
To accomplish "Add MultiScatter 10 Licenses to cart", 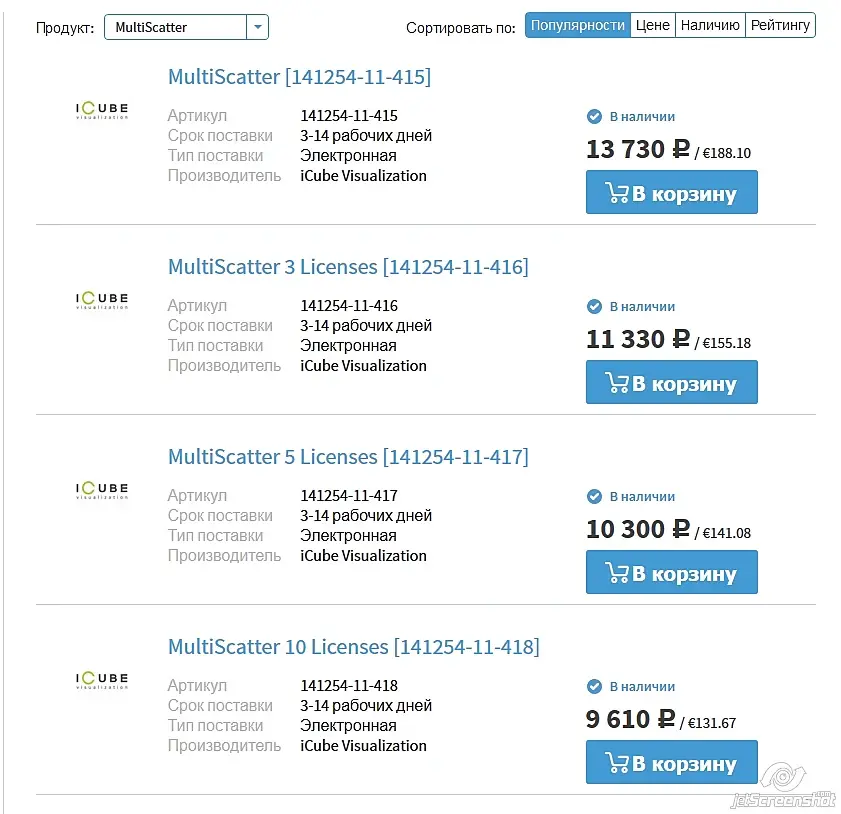I will 671,763.
